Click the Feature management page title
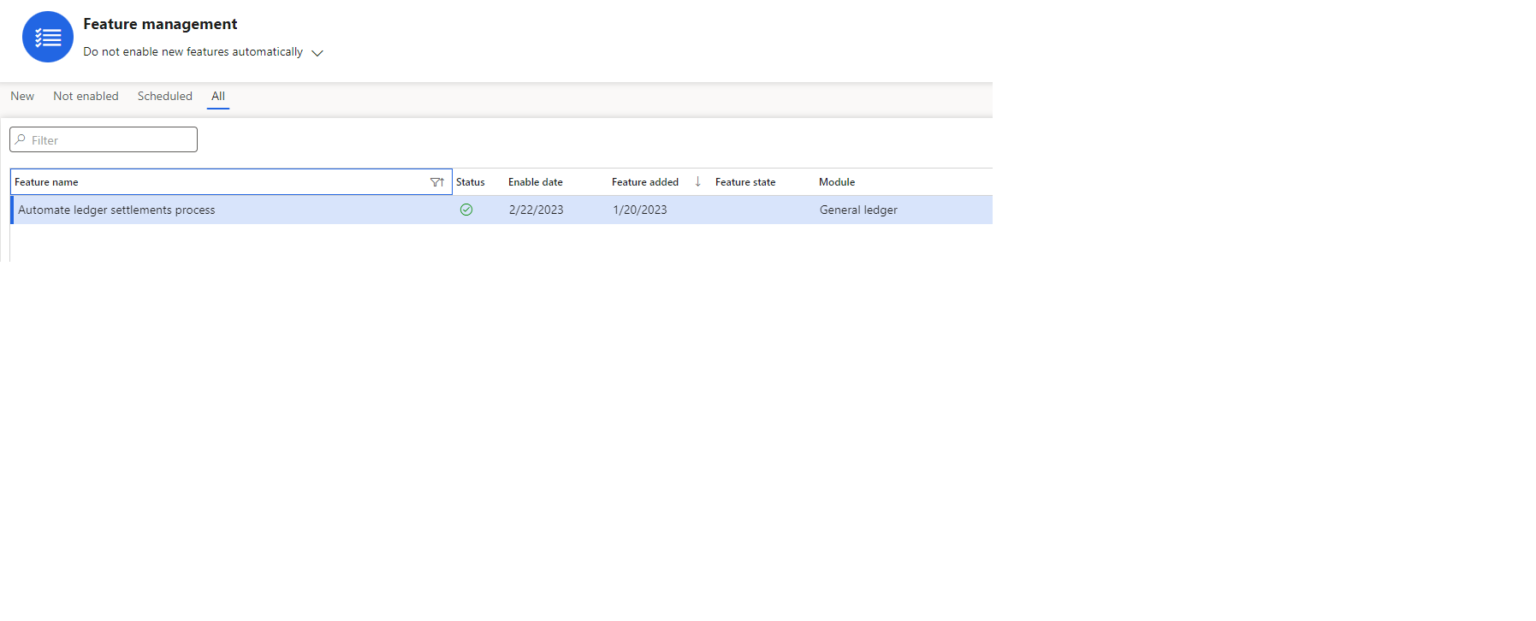The height and width of the screenshot is (621, 1536). click(160, 24)
